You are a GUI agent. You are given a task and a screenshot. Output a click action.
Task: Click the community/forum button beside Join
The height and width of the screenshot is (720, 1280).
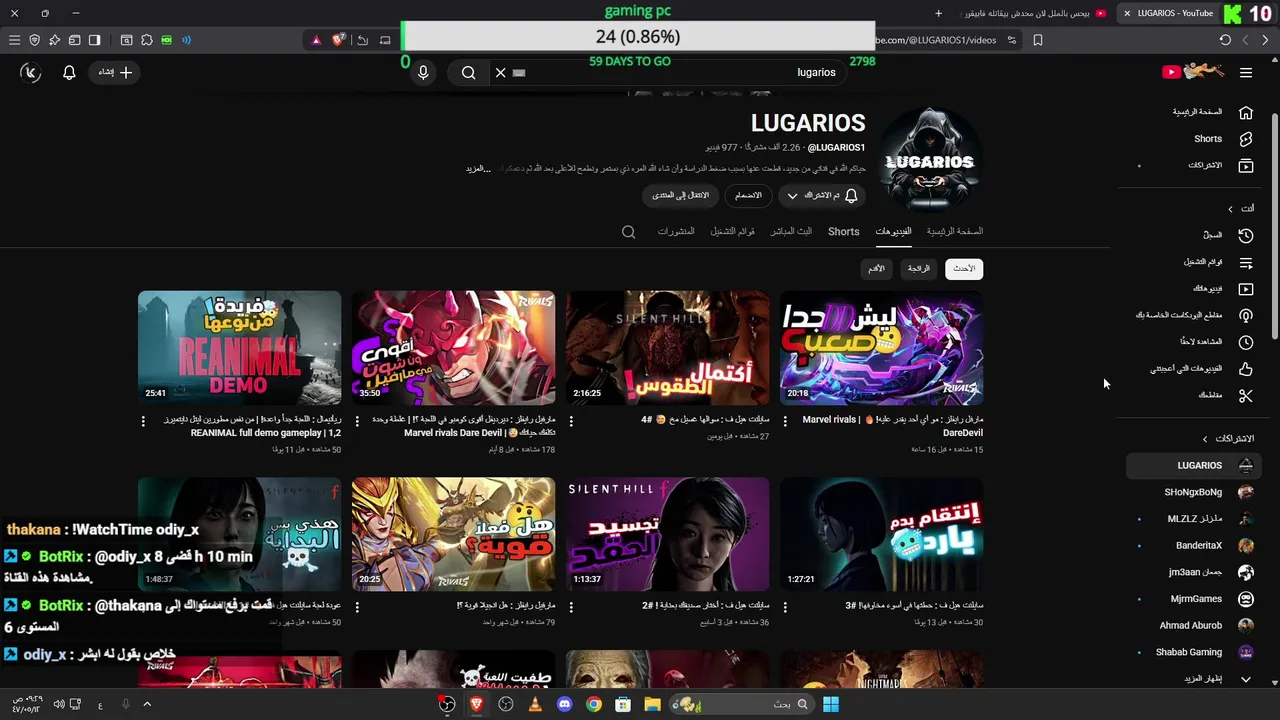[680, 196]
